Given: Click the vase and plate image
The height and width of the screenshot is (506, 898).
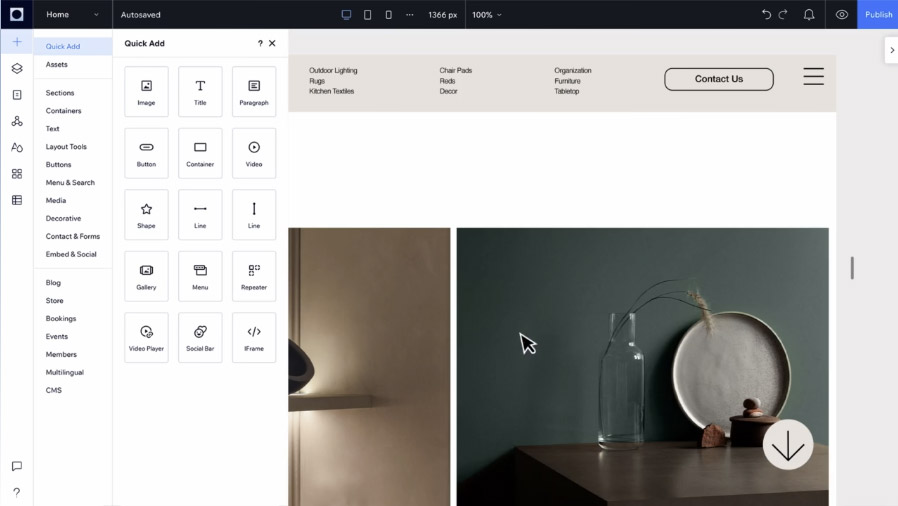Looking at the screenshot, I should 643,366.
